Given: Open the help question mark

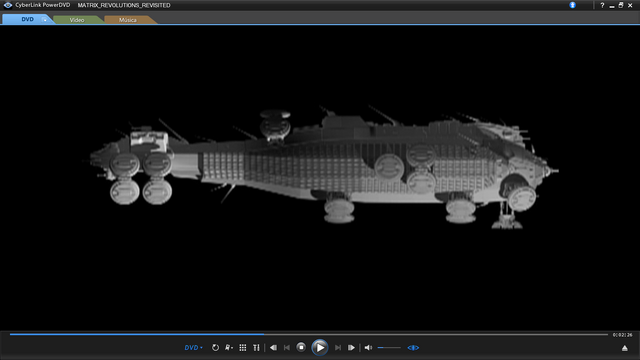Looking at the screenshot, I should coord(602,5).
